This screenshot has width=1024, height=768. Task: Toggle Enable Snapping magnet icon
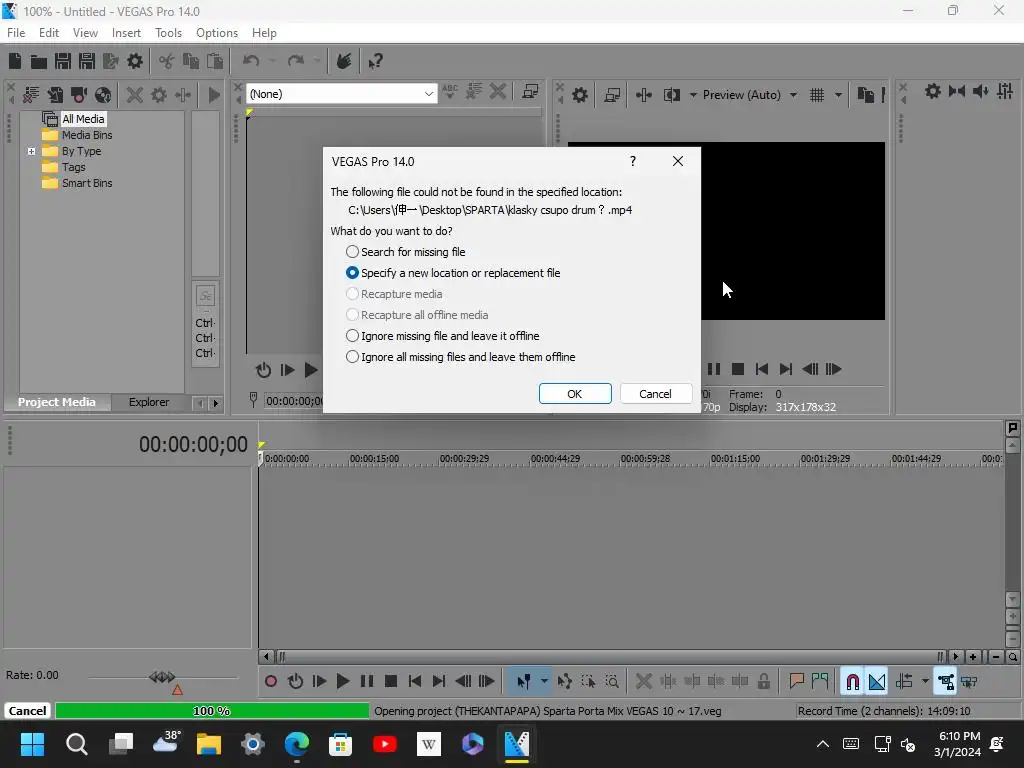point(852,682)
